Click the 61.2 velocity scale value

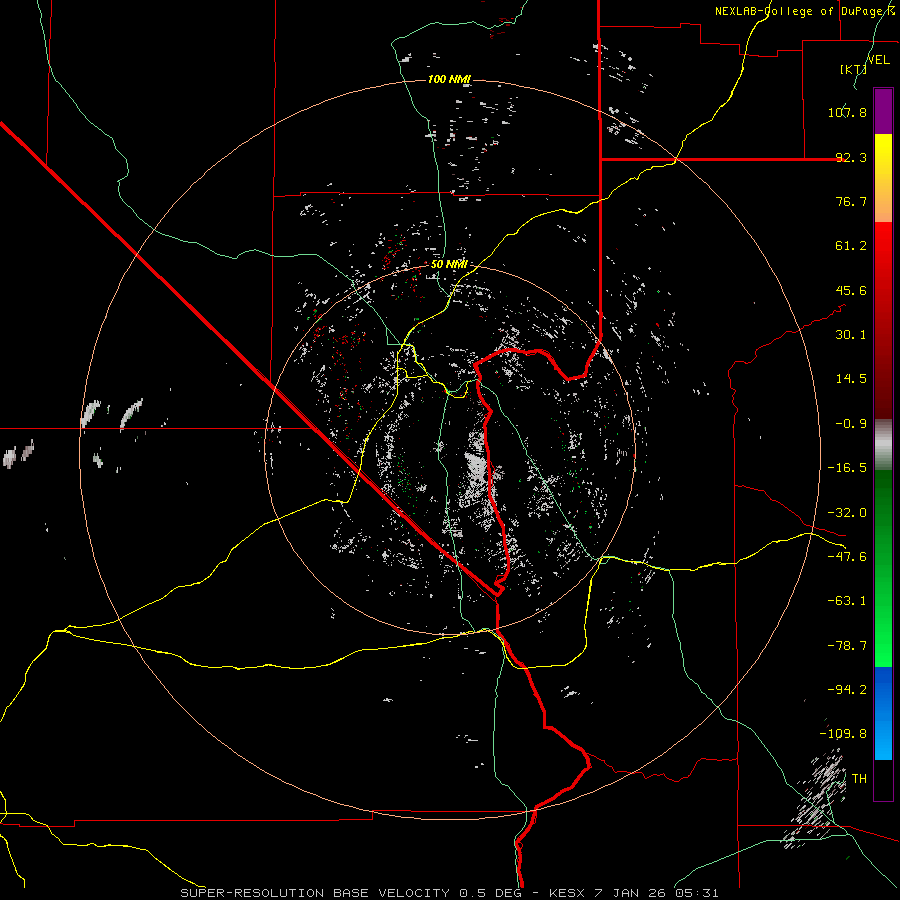(x=851, y=246)
